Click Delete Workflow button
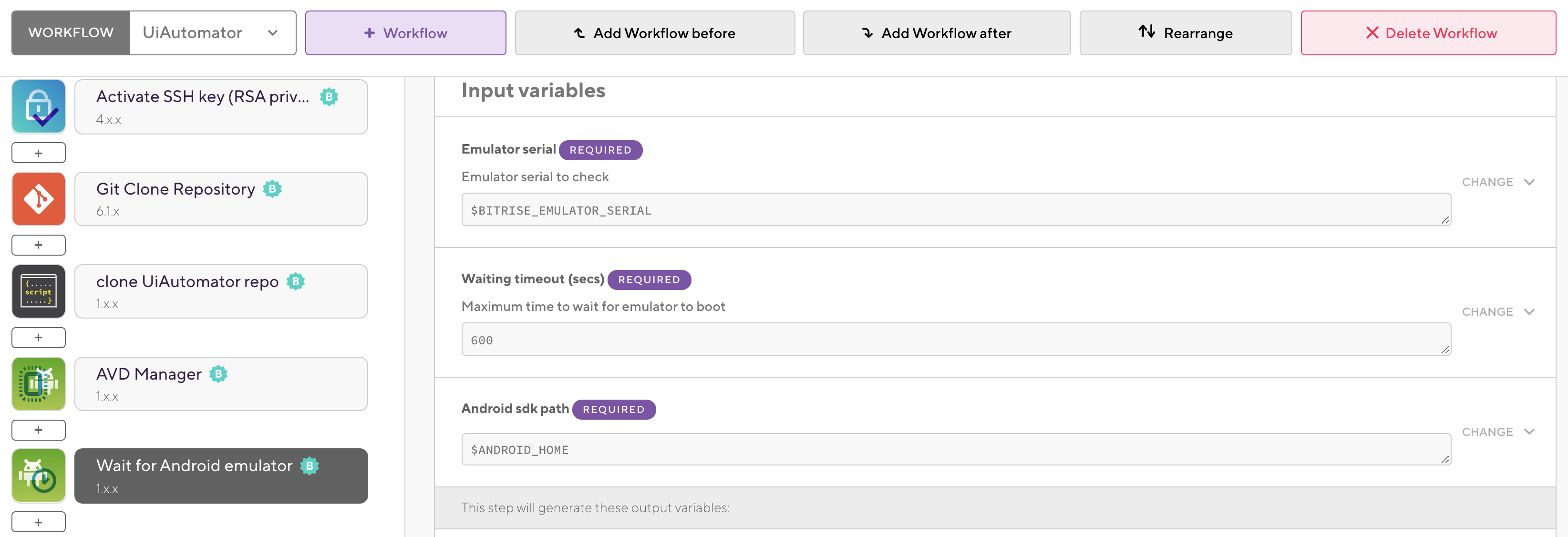Viewport: 1568px width, 537px height. (1428, 33)
